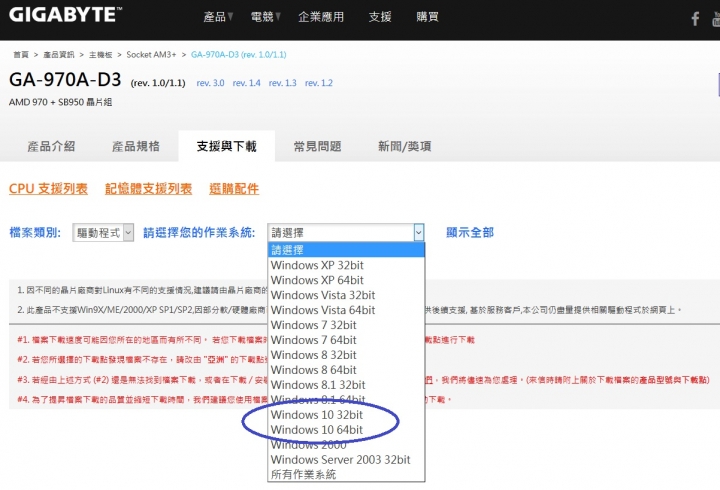This screenshot has height=490, width=720.
Task: Click the AMD 970 + SB950 晶片組 text
Action: (x=60, y=102)
